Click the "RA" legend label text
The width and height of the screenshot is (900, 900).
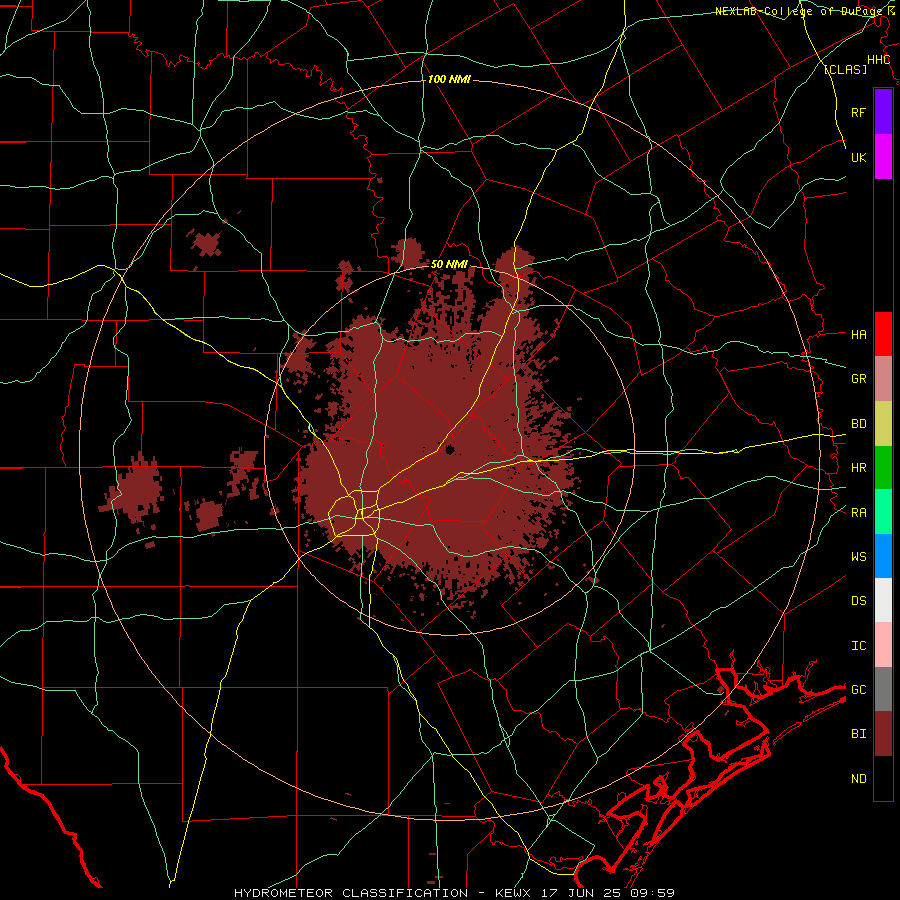858,512
